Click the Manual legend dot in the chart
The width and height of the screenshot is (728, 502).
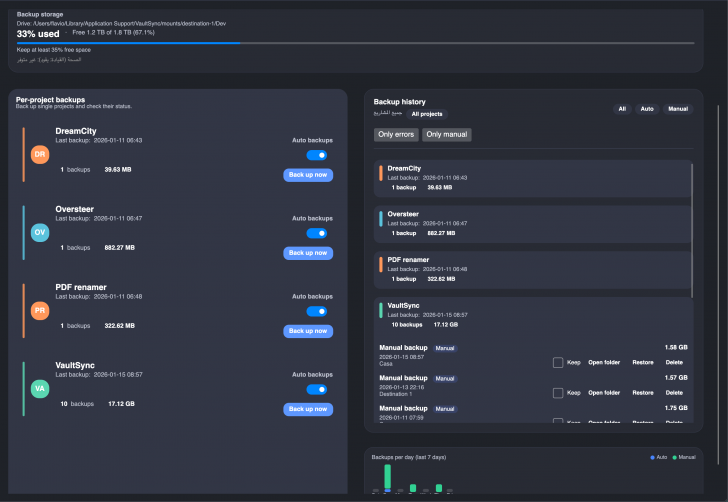pos(675,457)
